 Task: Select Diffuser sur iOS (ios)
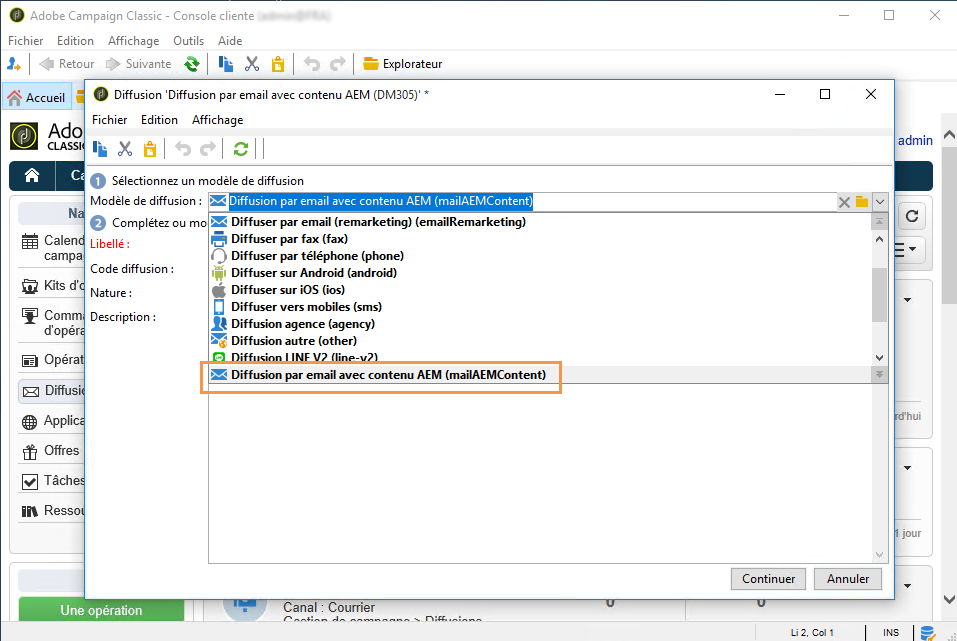point(288,290)
